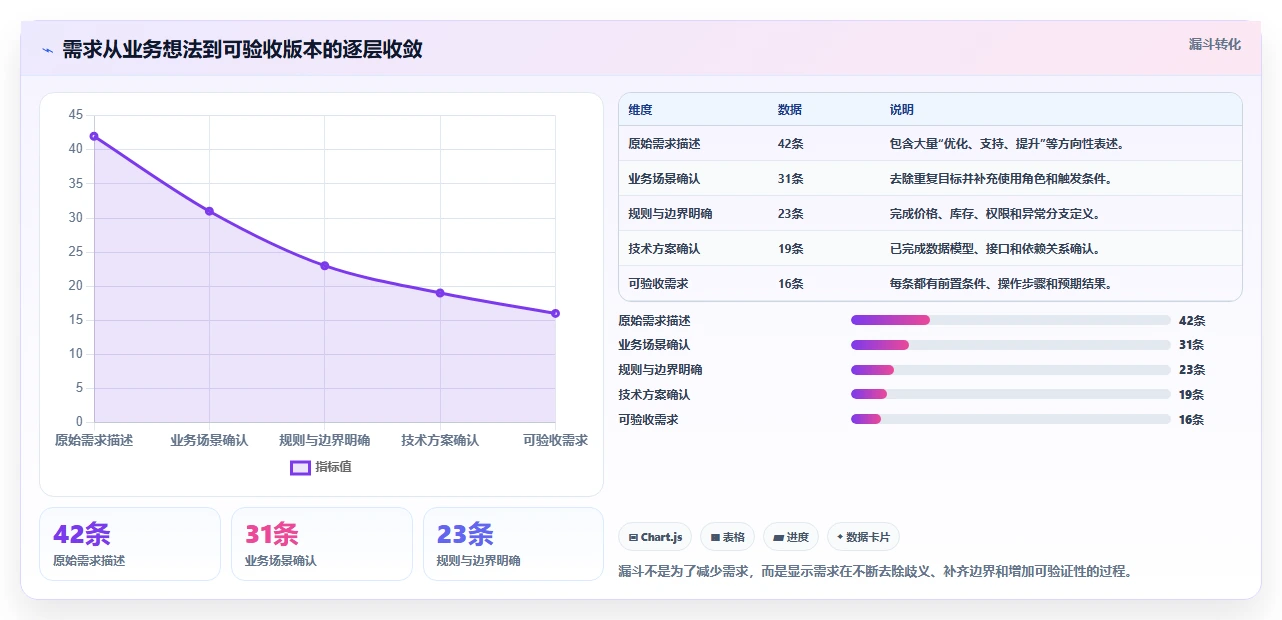Click the description starting 包含大量
The width and height of the screenshot is (1282, 620).
(1009, 144)
